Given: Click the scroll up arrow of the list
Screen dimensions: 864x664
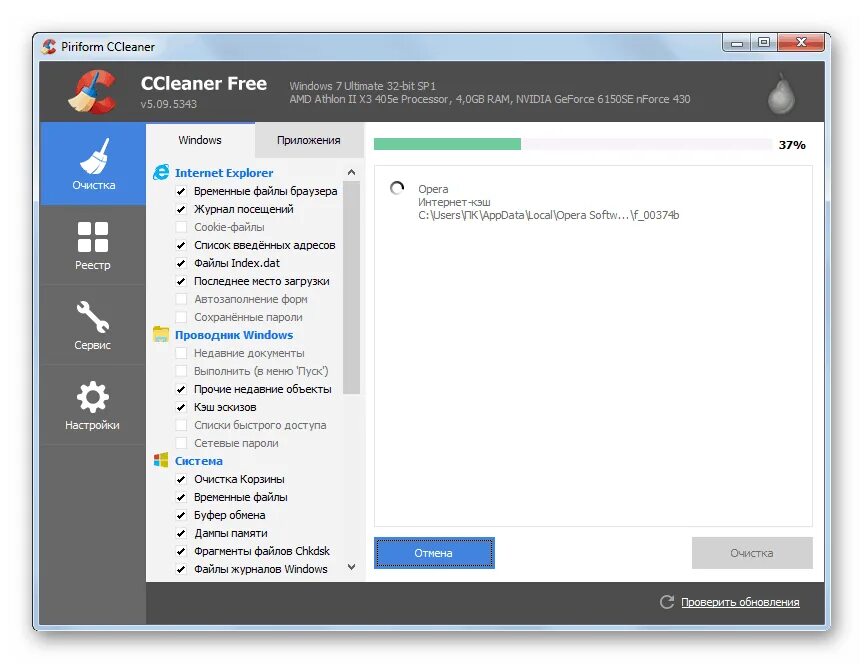Looking at the screenshot, I should [352, 172].
